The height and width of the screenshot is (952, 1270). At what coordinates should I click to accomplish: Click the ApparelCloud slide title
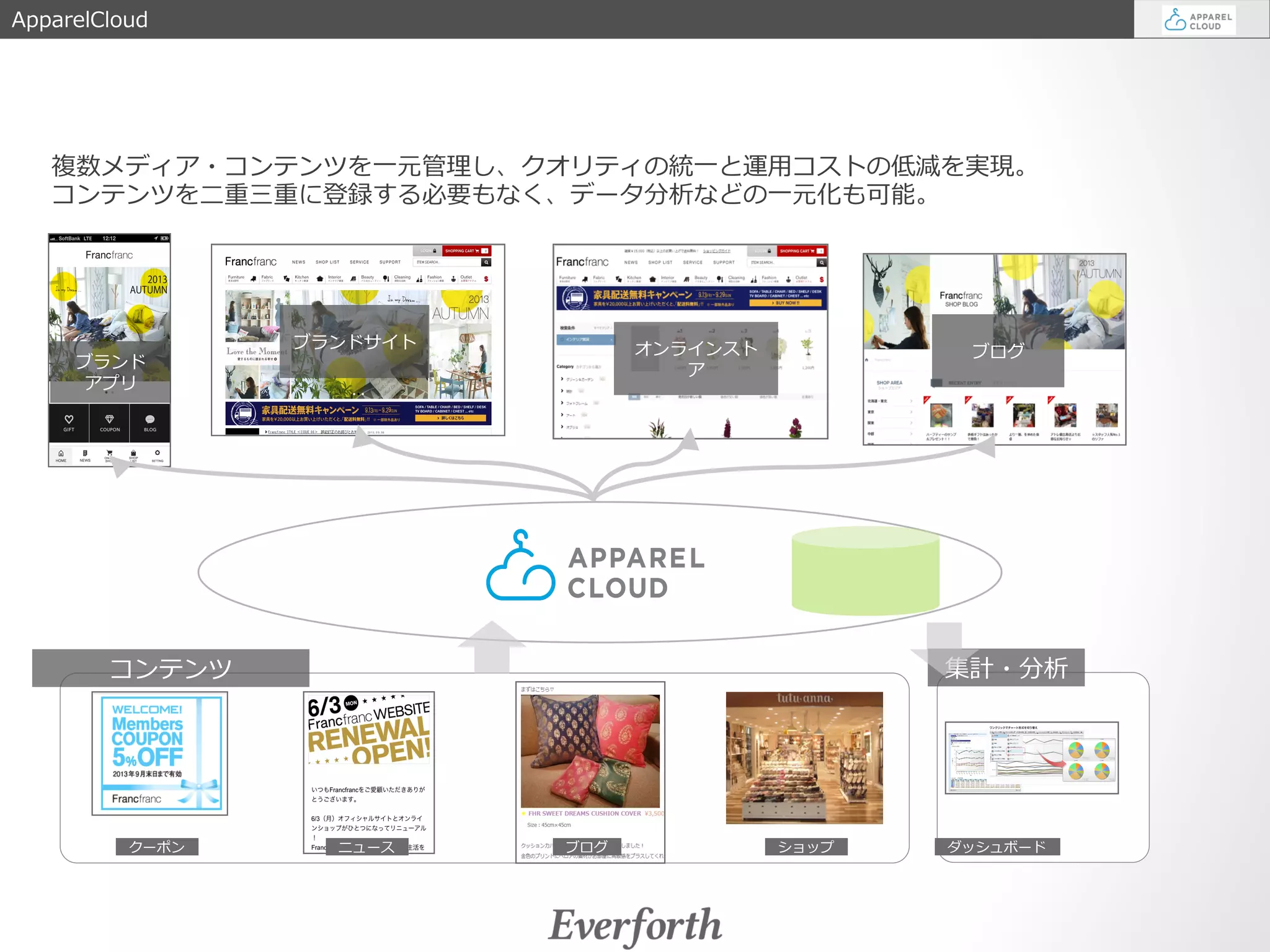tap(80, 19)
